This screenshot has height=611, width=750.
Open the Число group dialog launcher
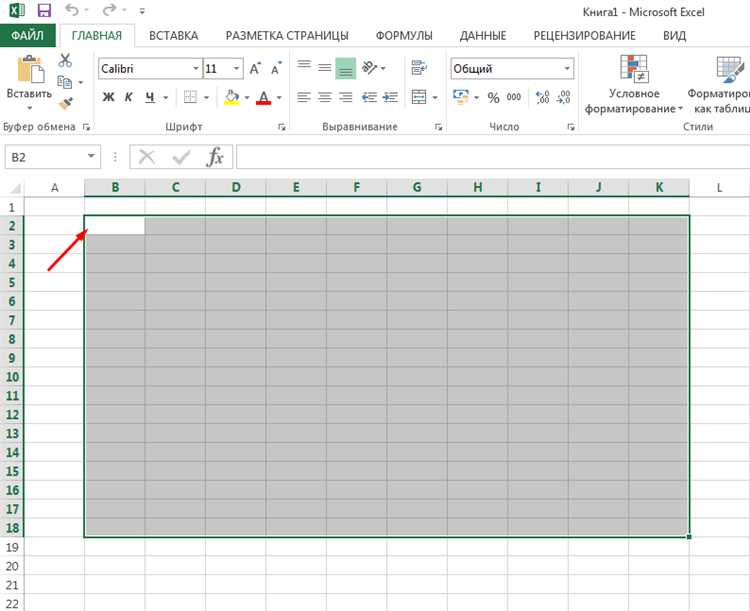click(571, 127)
